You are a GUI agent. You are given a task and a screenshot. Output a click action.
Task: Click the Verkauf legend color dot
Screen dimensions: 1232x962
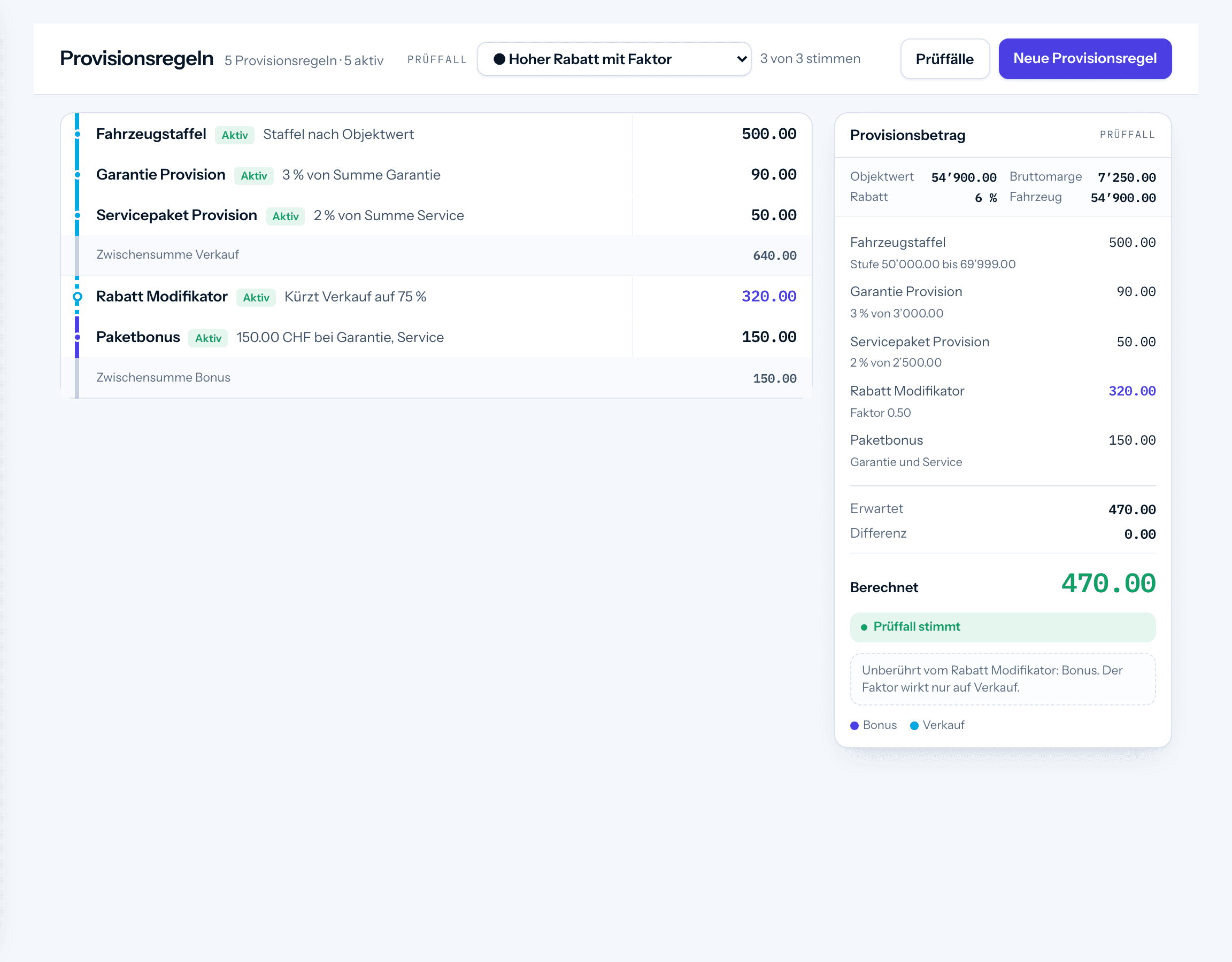pos(914,726)
